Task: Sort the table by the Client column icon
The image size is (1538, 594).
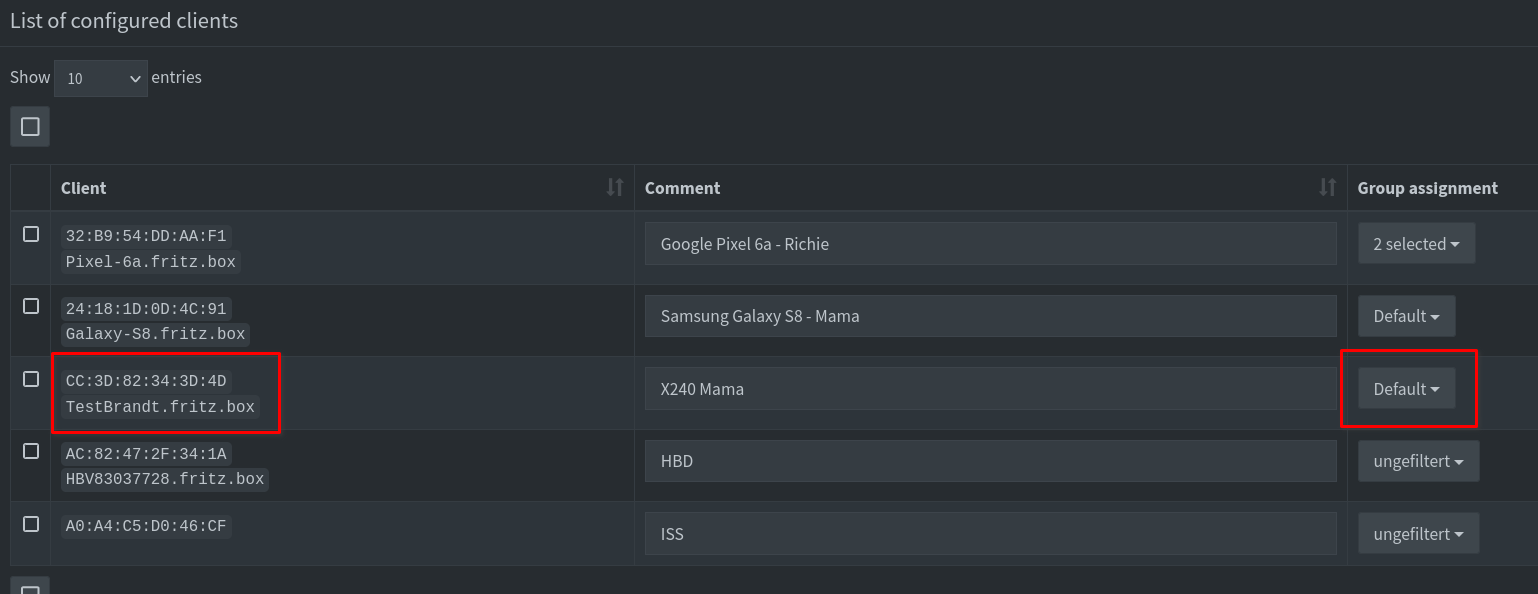Action: pyautogui.click(x=614, y=187)
